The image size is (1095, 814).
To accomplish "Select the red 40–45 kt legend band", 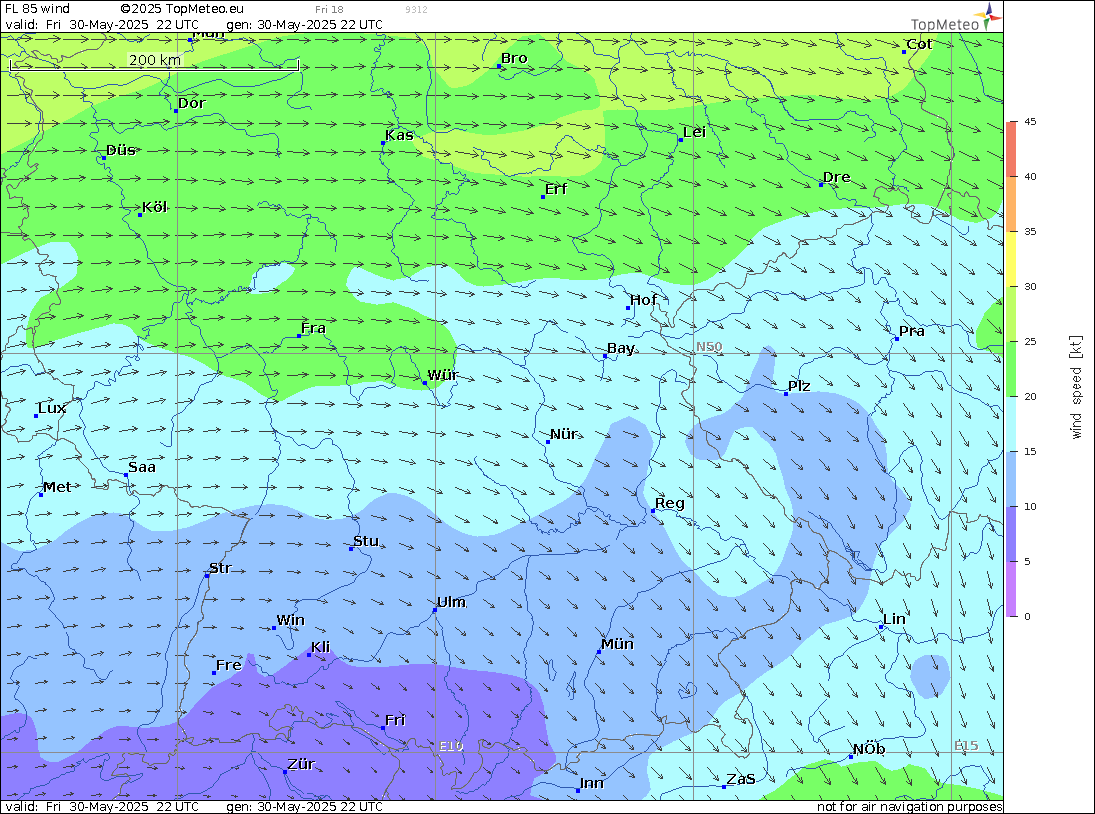I will click(1011, 149).
